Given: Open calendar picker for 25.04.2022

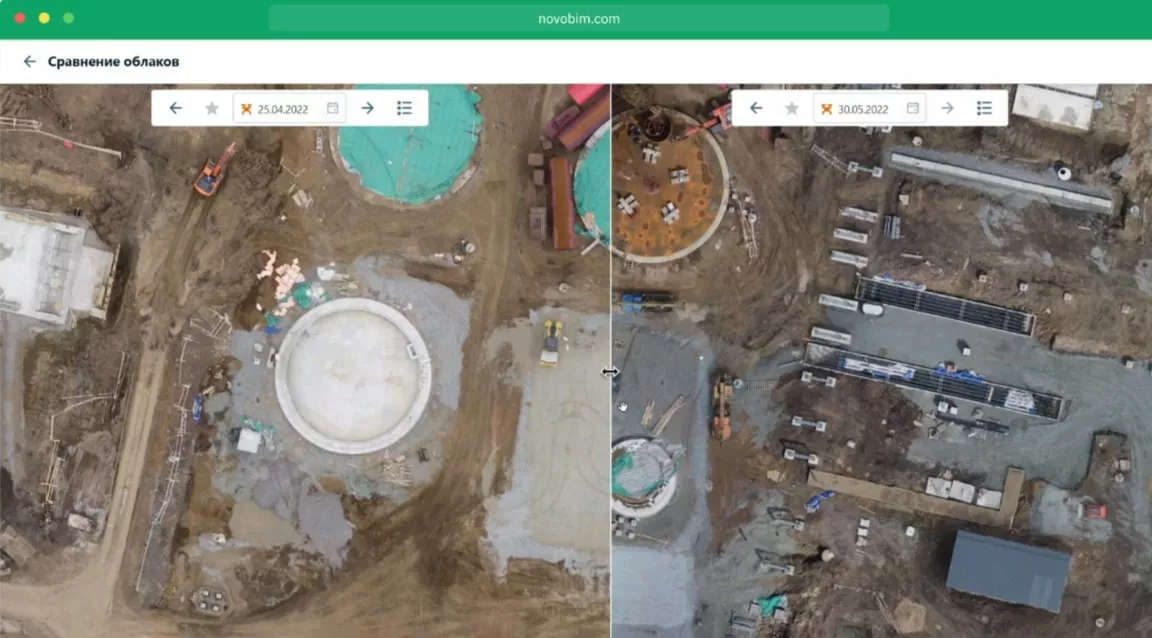Looking at the screenshot, I should [x=332, y=108].
